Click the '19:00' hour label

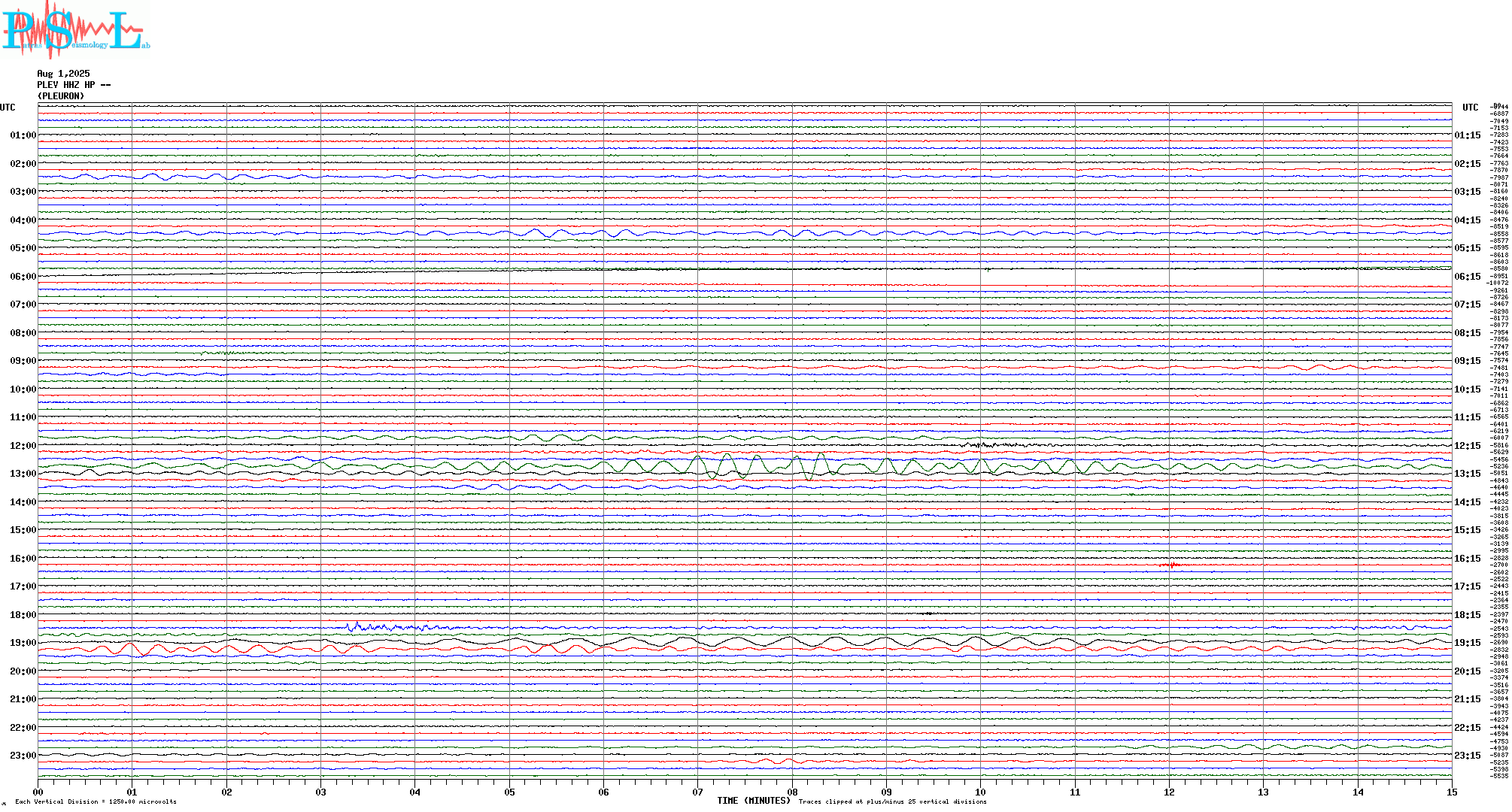tap(23, 643)
